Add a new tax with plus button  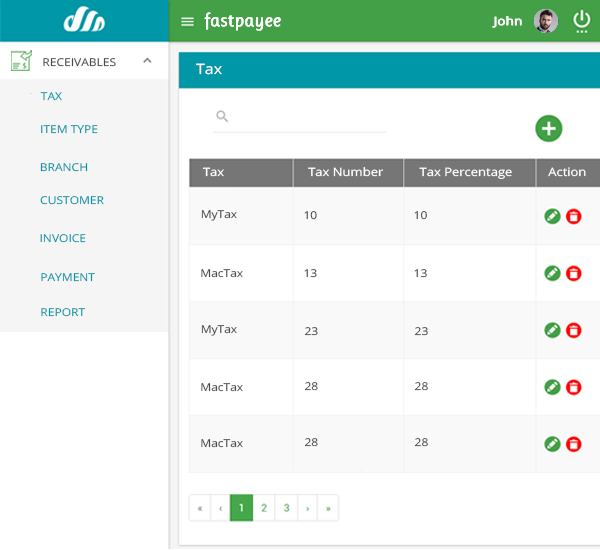pyautogui.click(x=548, y=129)
